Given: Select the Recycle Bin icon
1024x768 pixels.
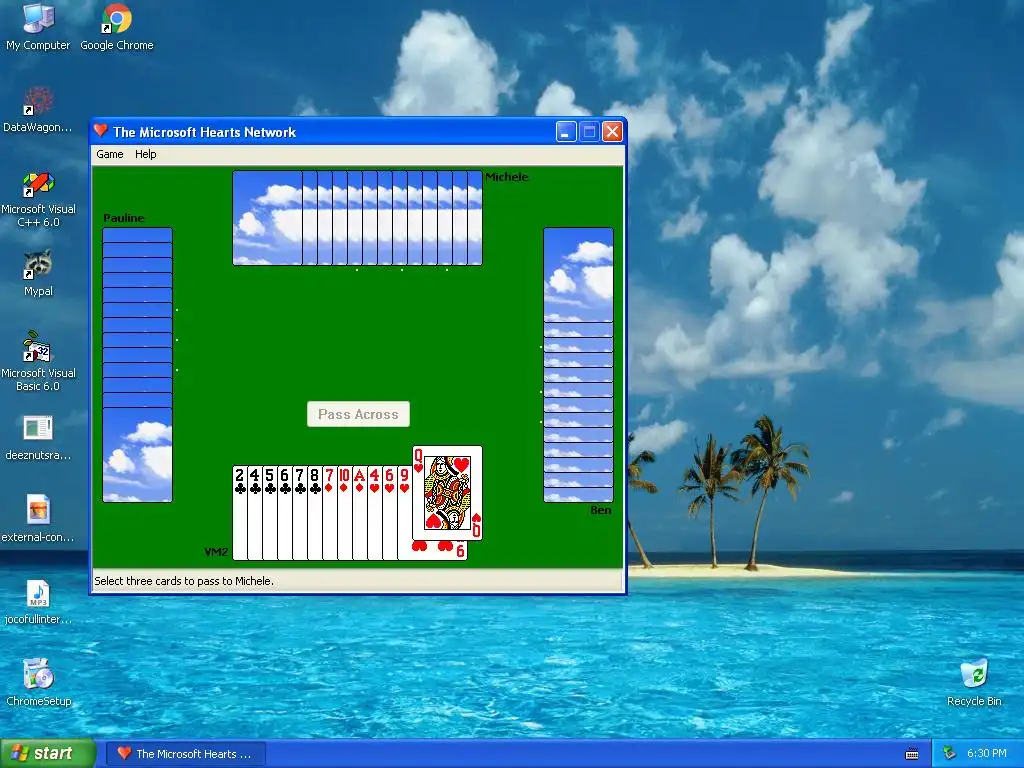Looking at the screenshot, I should tap(974, 682).
